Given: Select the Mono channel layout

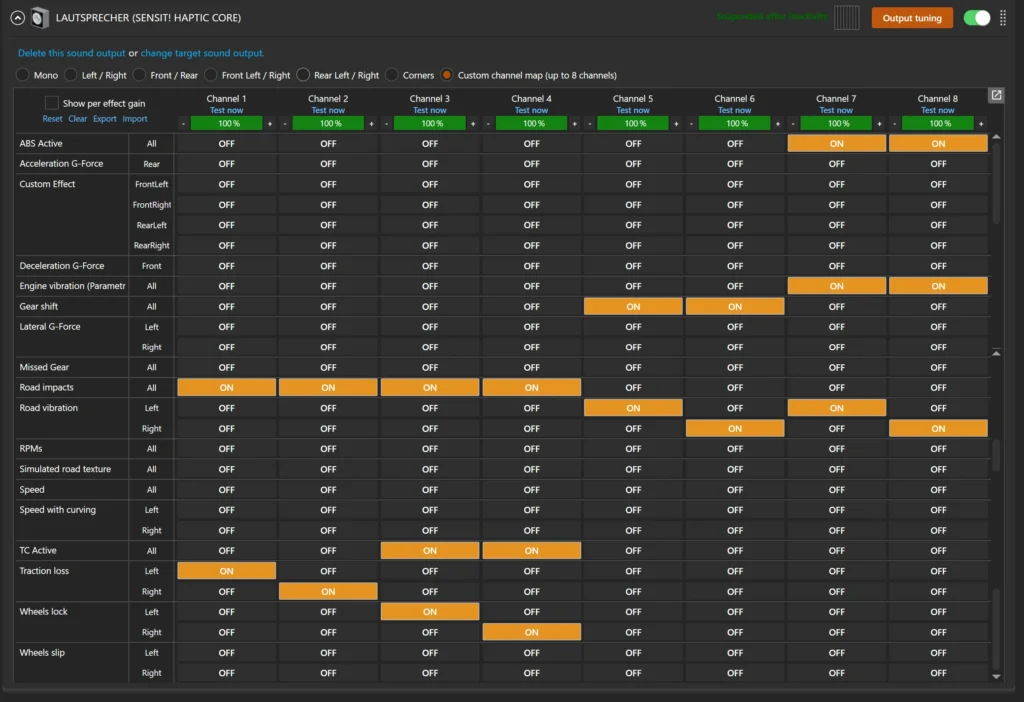Looking at the screenshot, I should pos(23,75).
